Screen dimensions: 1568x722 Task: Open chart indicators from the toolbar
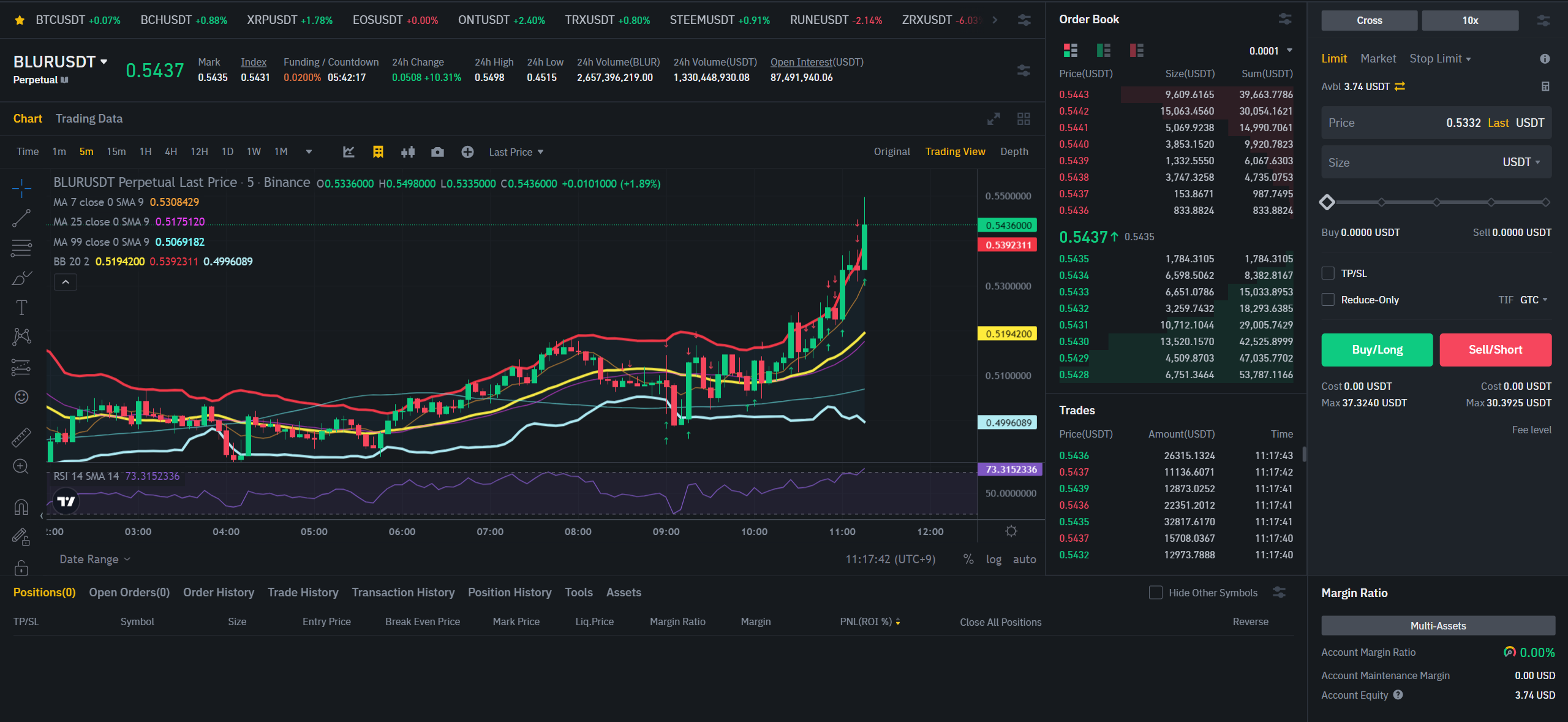pyautogui.click(x=349, y=151)
